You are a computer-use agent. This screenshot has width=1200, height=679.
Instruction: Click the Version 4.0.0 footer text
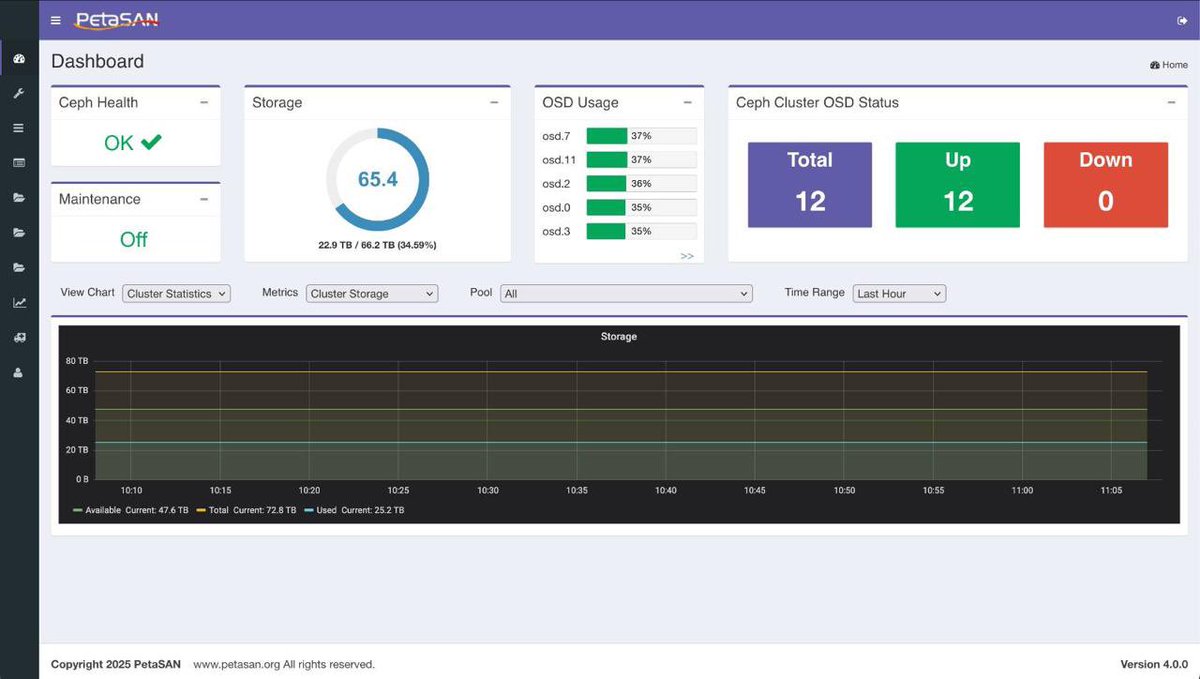[1154, 664]
